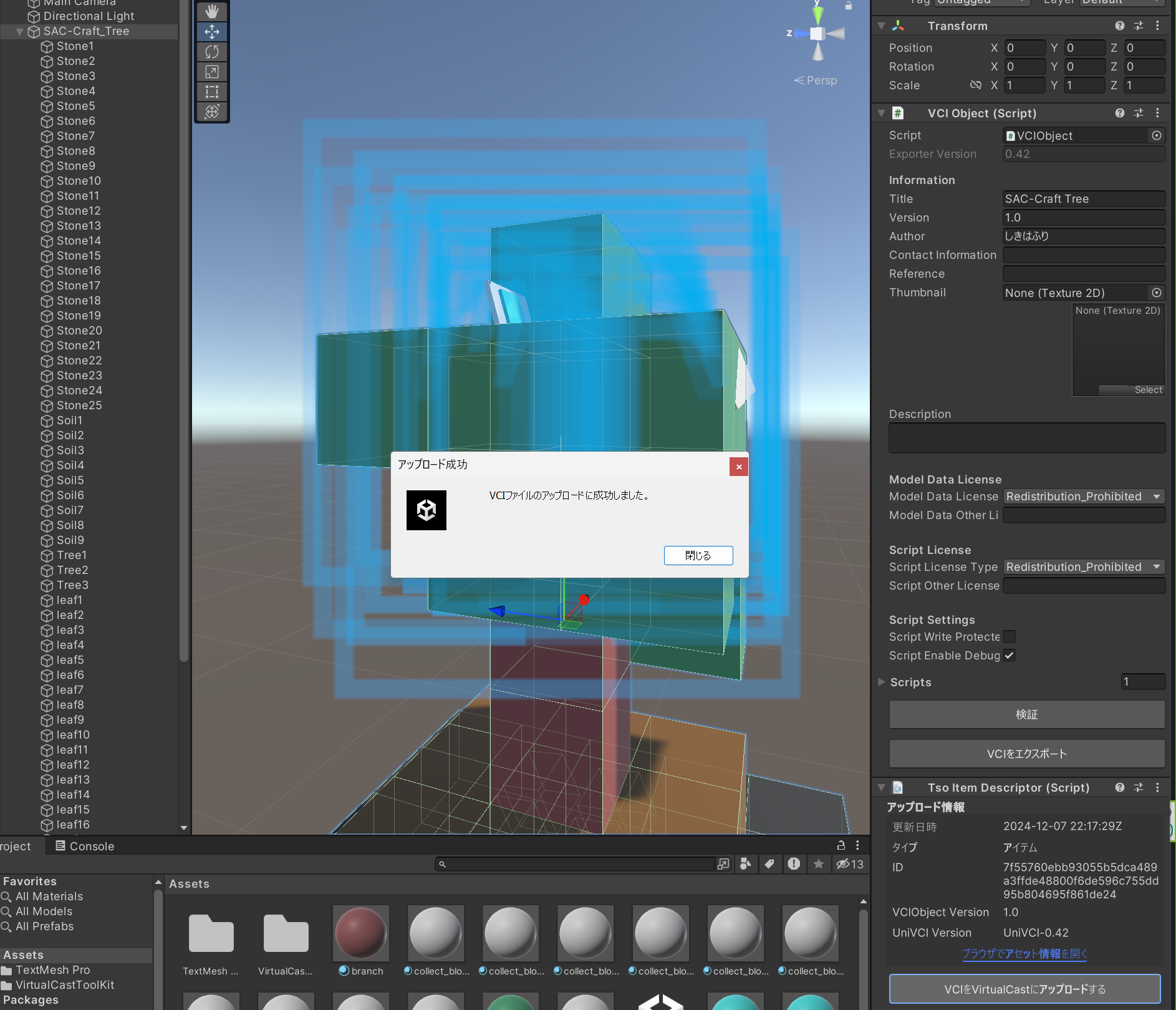The image size is (1176, 1010).
Task: Select the Rotate tool
Action: [212, 52]
